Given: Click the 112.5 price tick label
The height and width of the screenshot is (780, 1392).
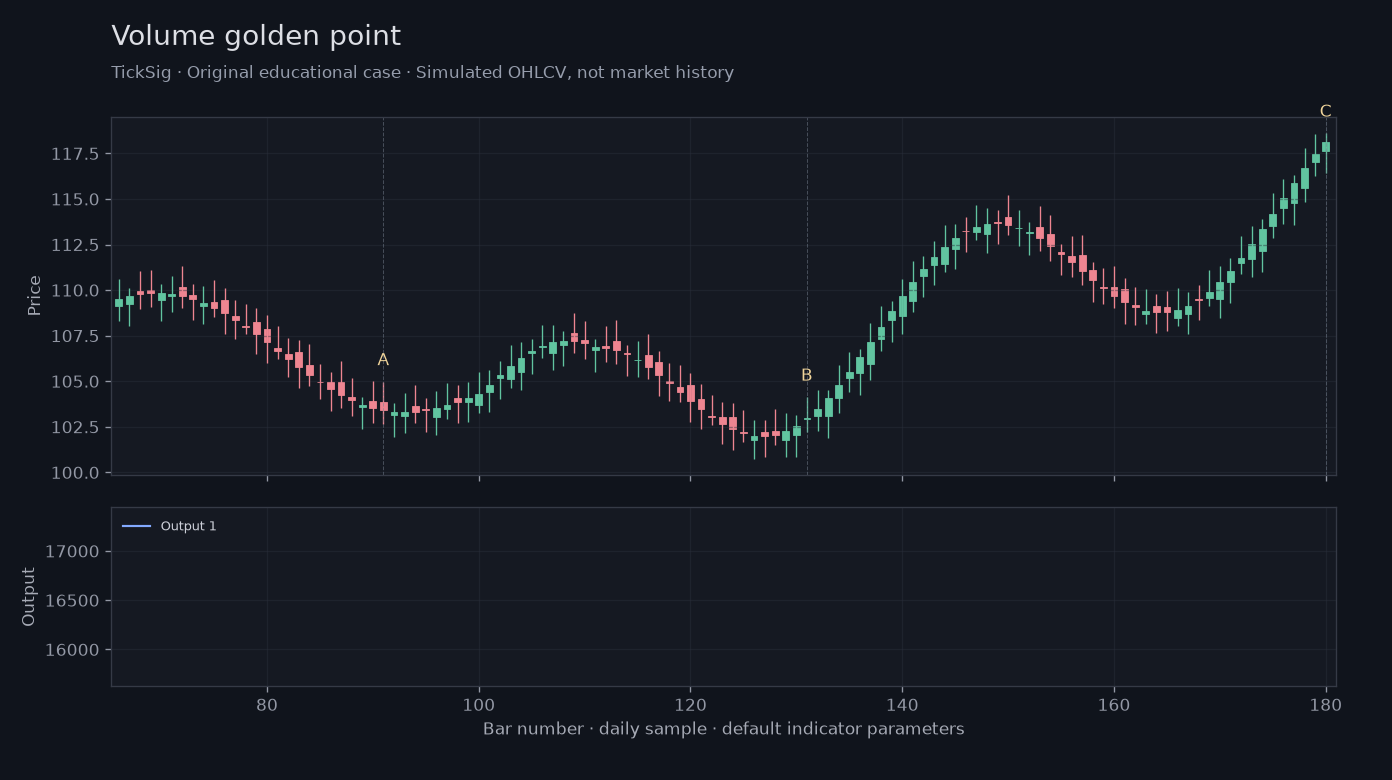Looking at the screenshot, I should (75, 245).
